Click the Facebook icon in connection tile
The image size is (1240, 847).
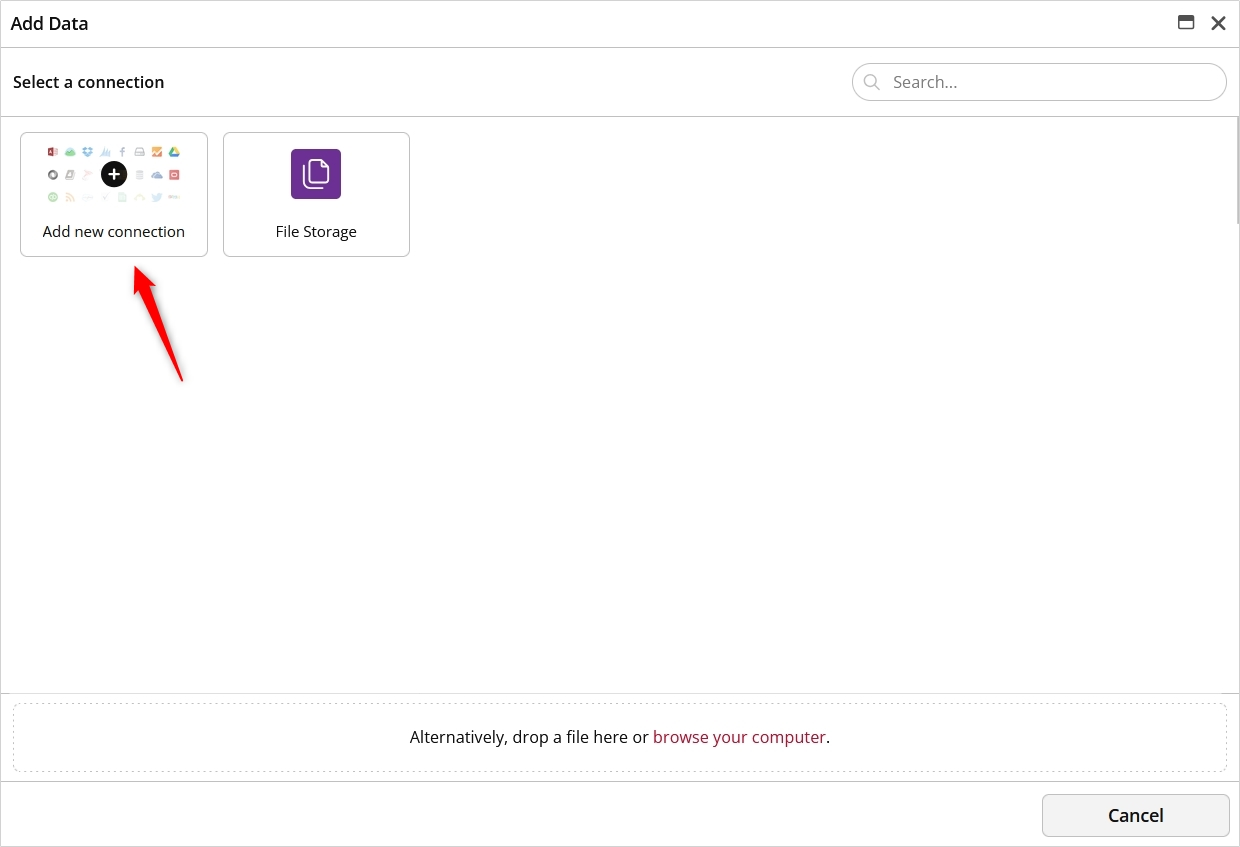pyautogui.click(x=122, y=152)
